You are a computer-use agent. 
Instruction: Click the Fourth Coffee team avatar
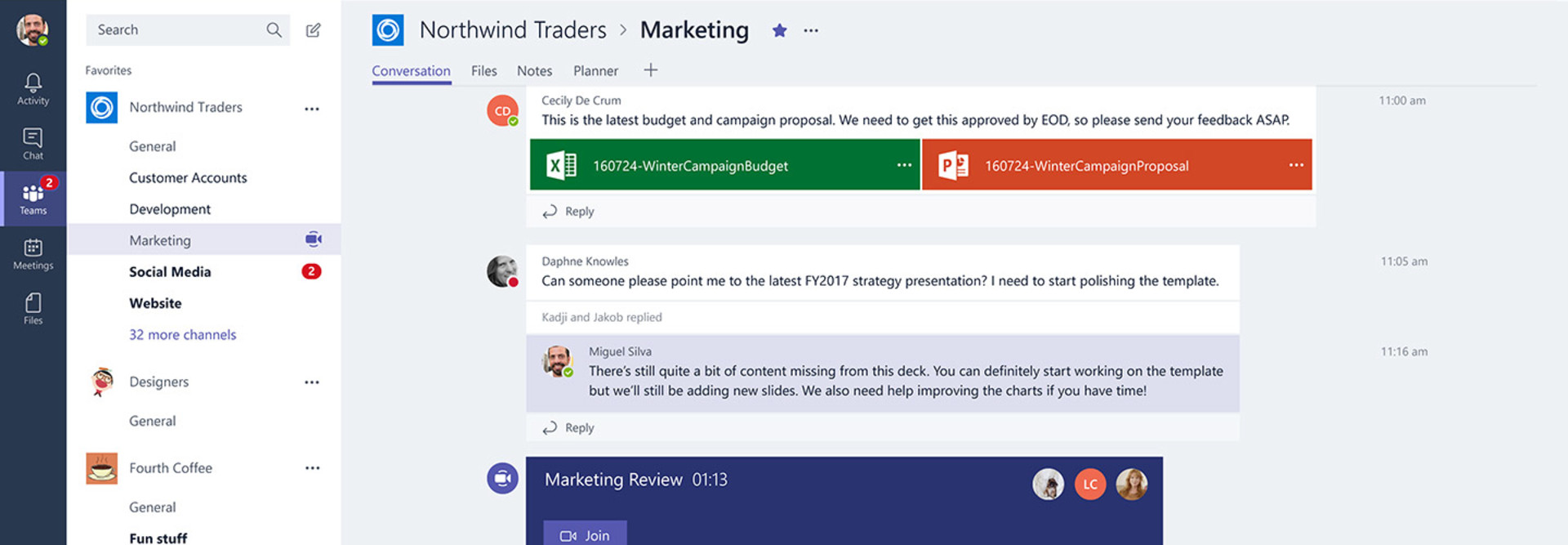pyautogui.click(x=102, y=468)
